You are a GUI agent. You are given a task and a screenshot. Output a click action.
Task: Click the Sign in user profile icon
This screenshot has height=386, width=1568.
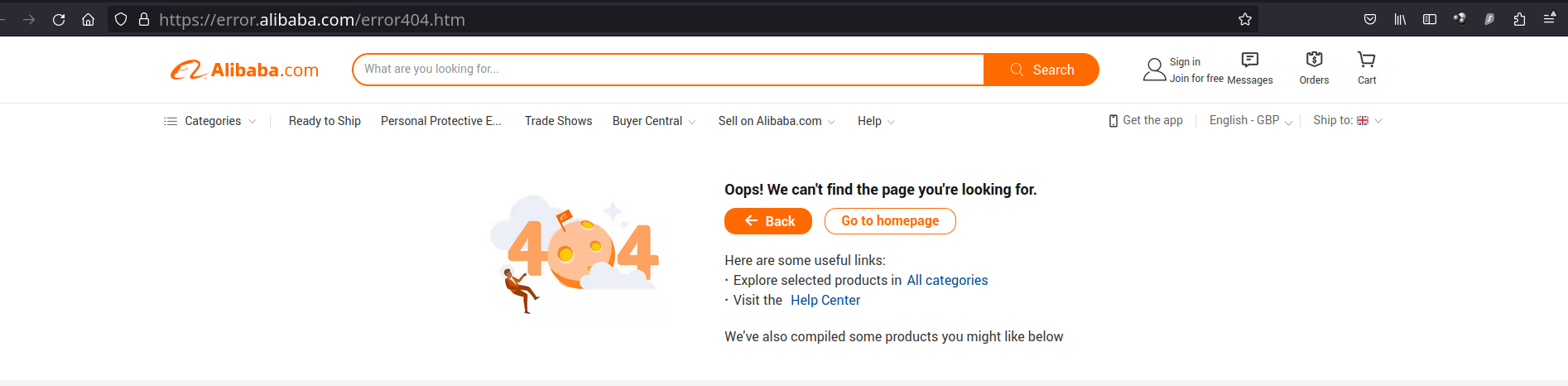tap(1154, 70)
